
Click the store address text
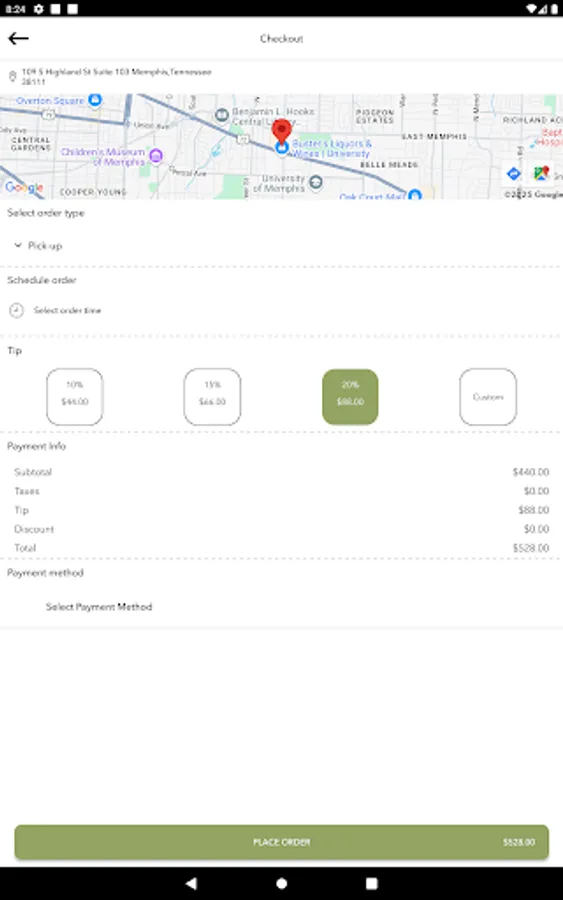(117, 76)
